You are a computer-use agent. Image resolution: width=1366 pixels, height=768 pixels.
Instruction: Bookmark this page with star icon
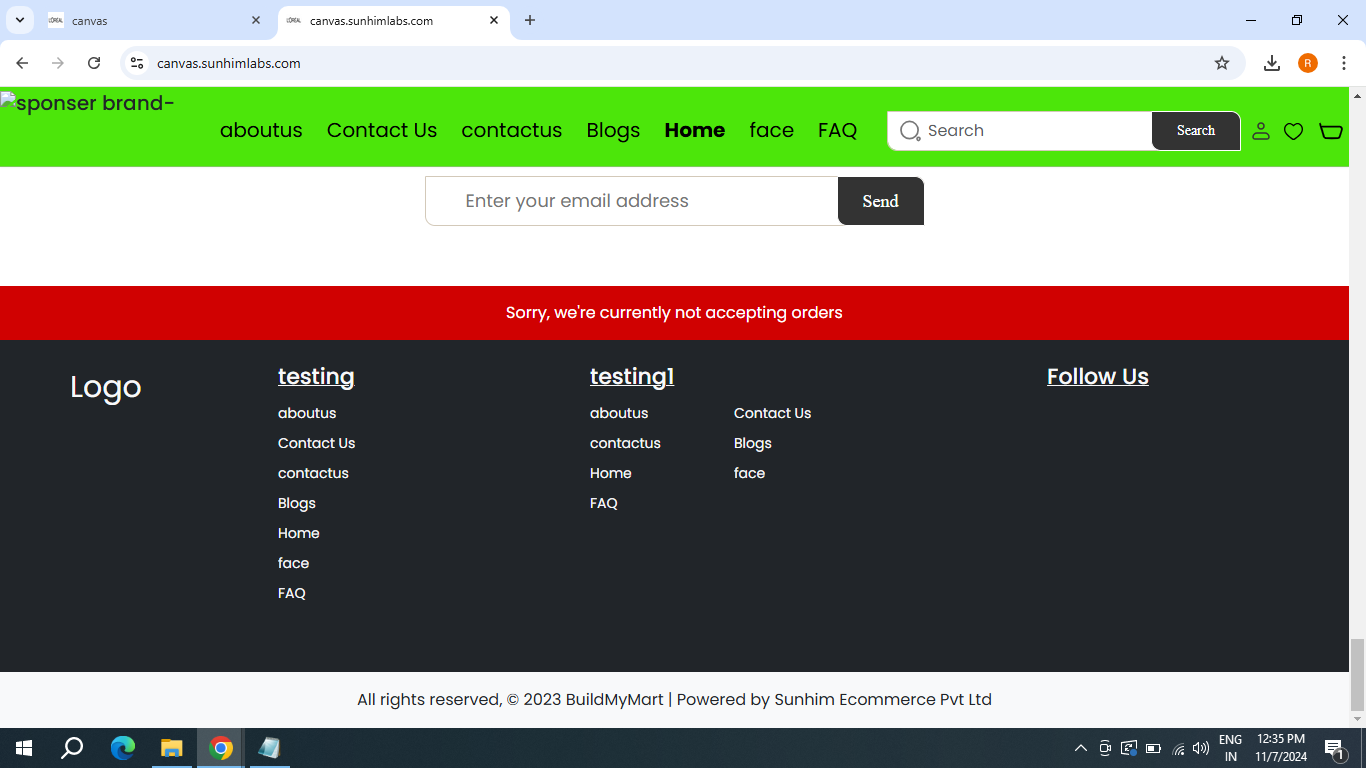click(x=1222, y=63)
